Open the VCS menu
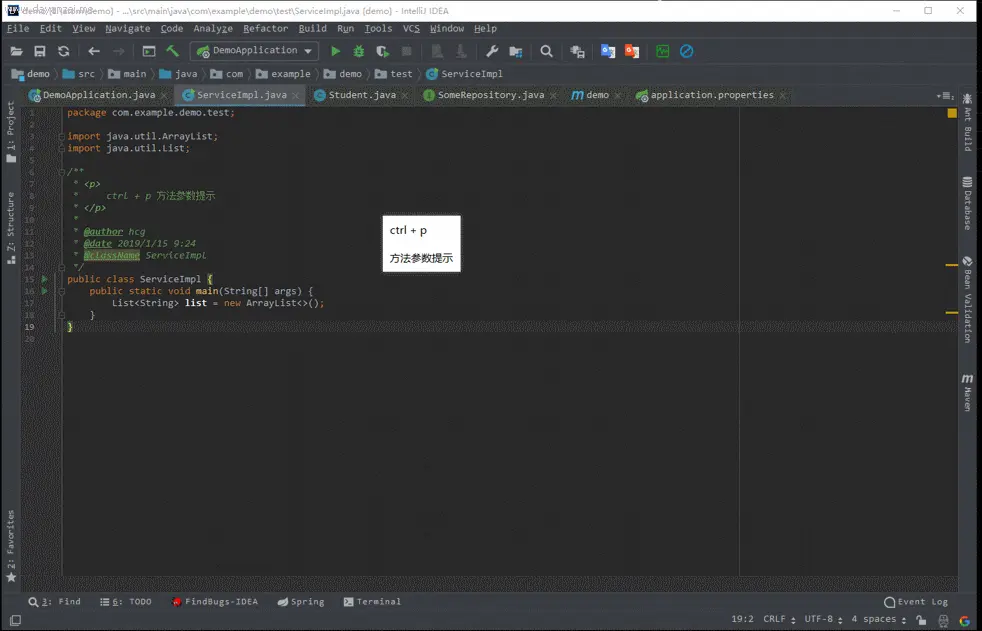 click(411, 29)
